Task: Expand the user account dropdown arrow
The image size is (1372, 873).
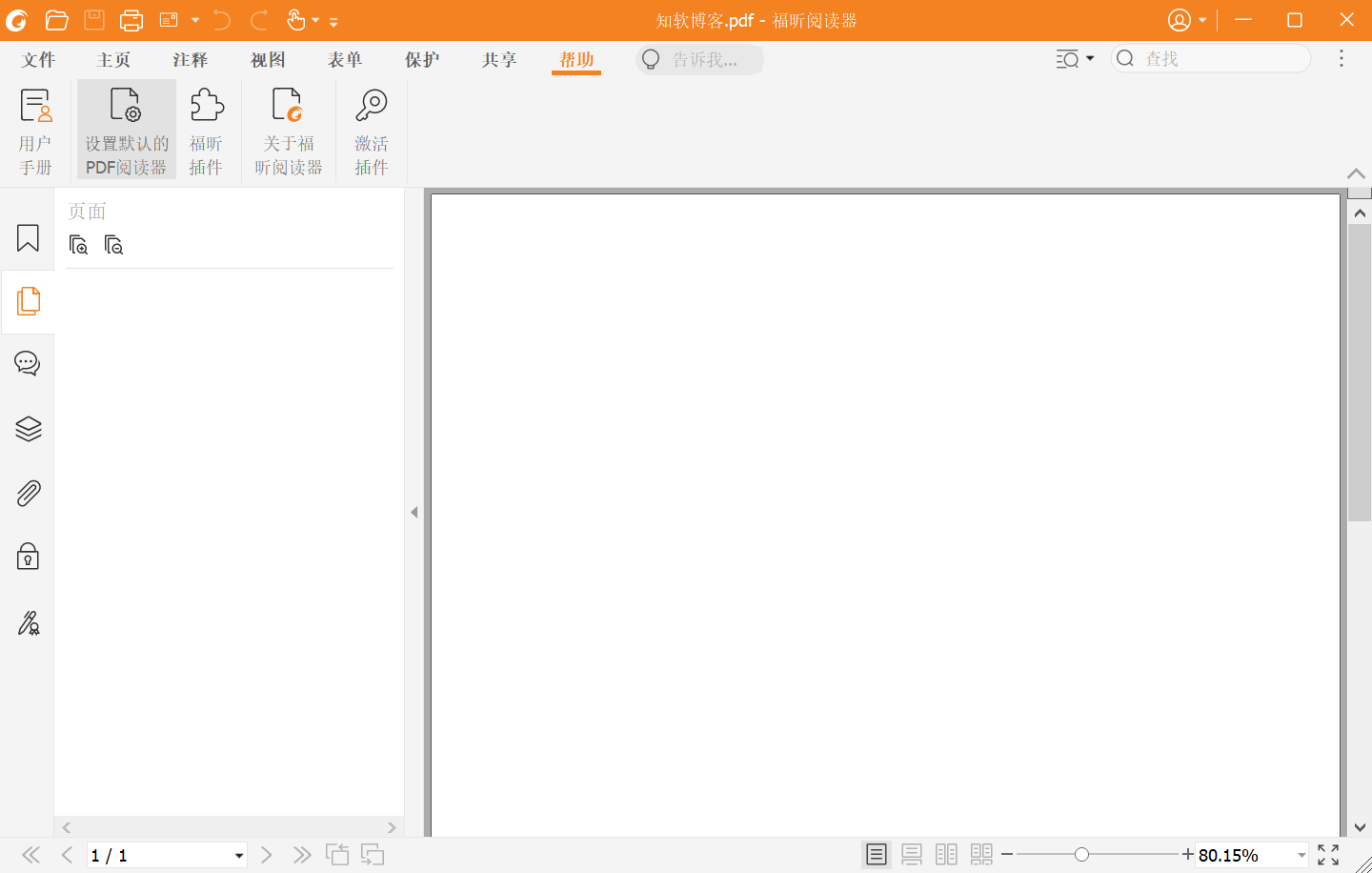Action: point(1202,20)
